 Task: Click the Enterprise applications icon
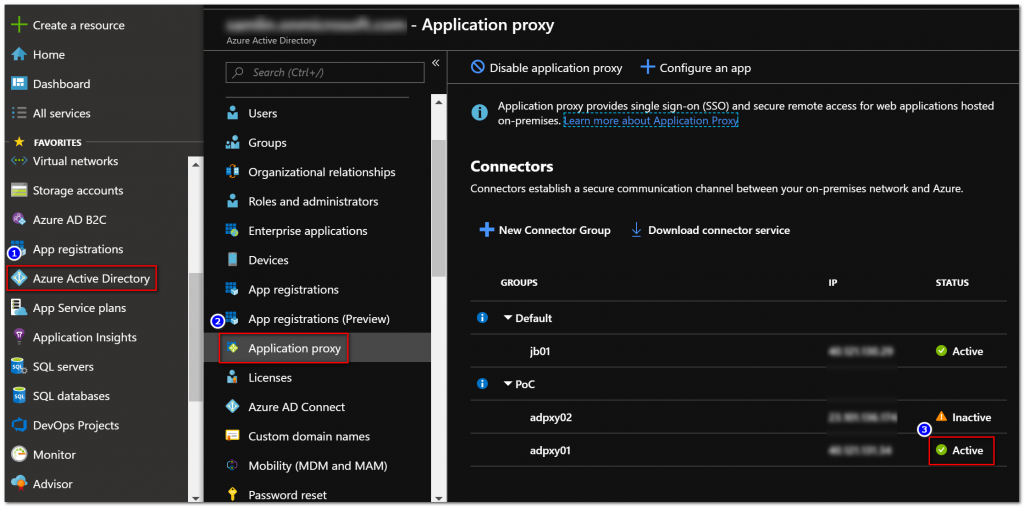(x=232, y=231)
